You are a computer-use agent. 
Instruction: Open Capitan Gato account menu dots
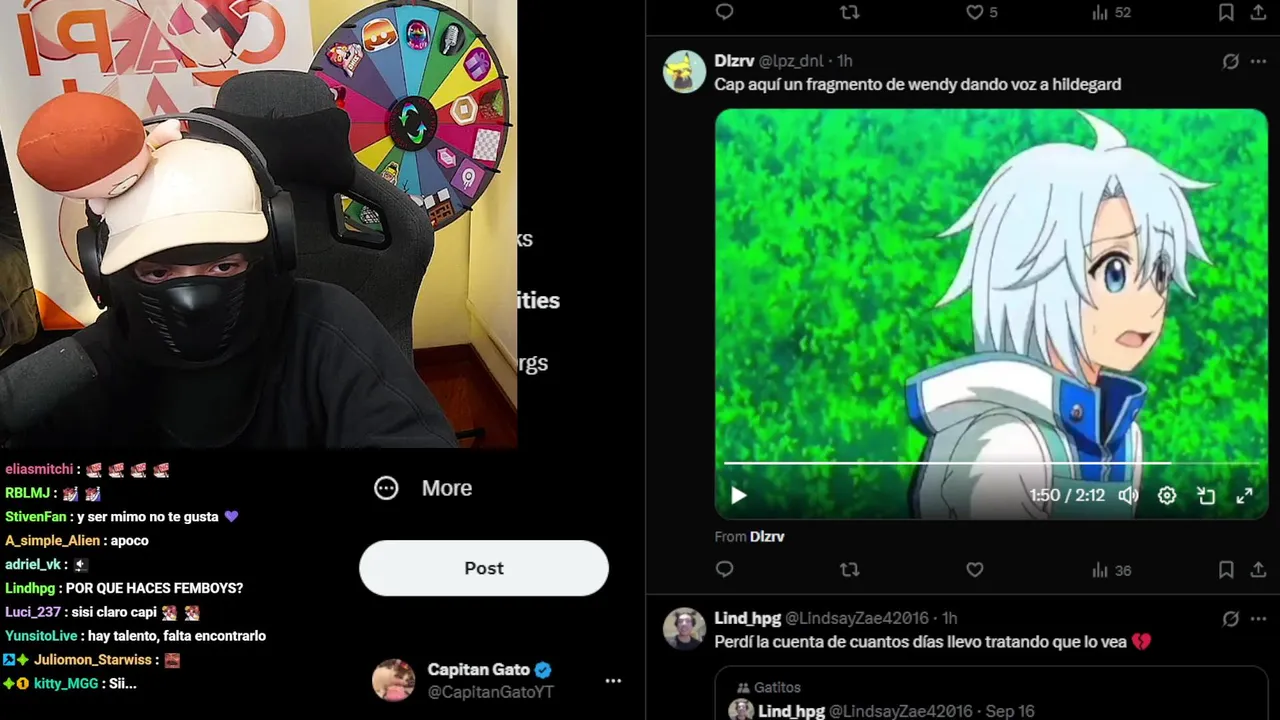[x=613, y=681]
